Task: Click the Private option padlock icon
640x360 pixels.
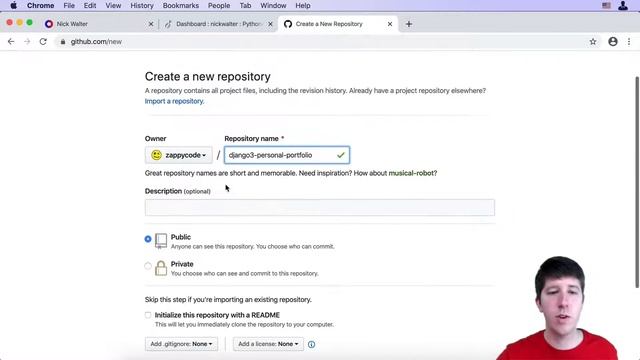Action: pyautogui.click(x=161, y=268)
